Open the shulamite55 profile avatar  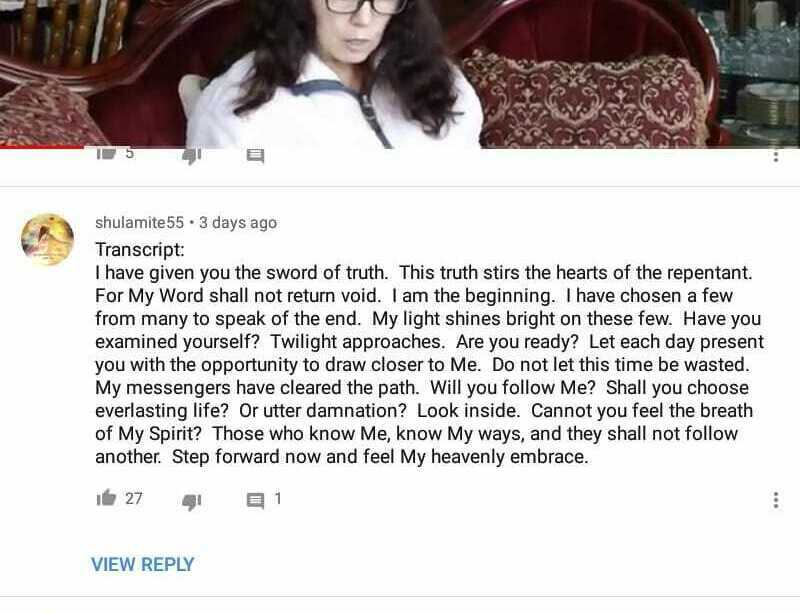47,239
